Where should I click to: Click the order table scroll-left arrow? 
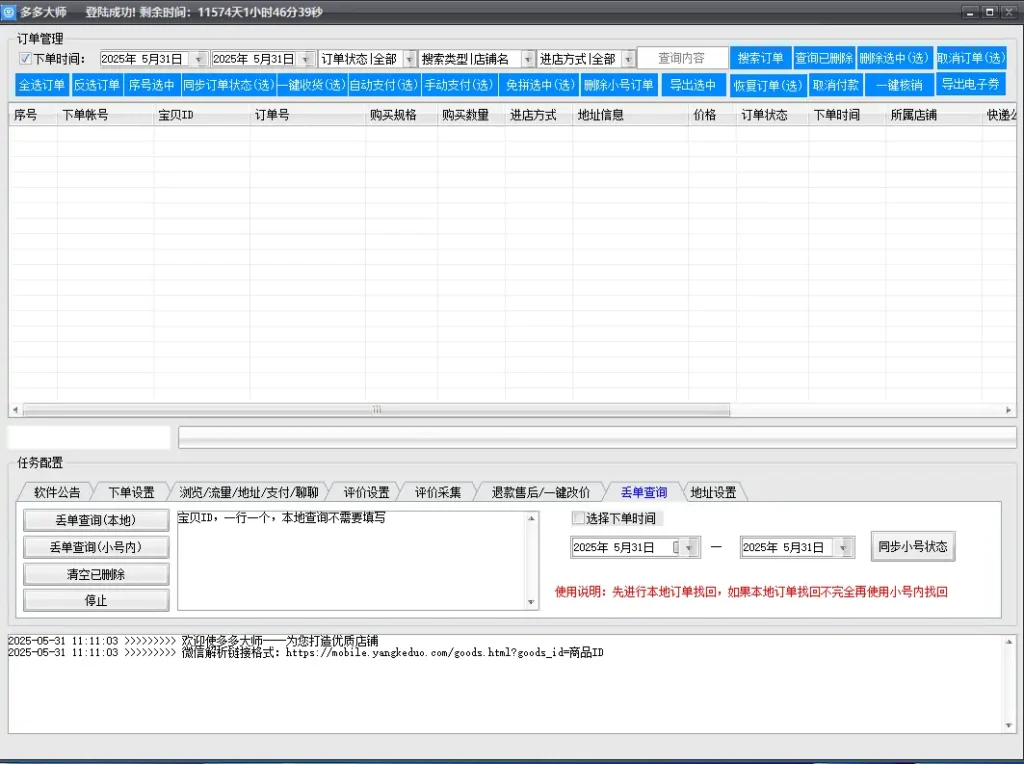coord(15,410)
